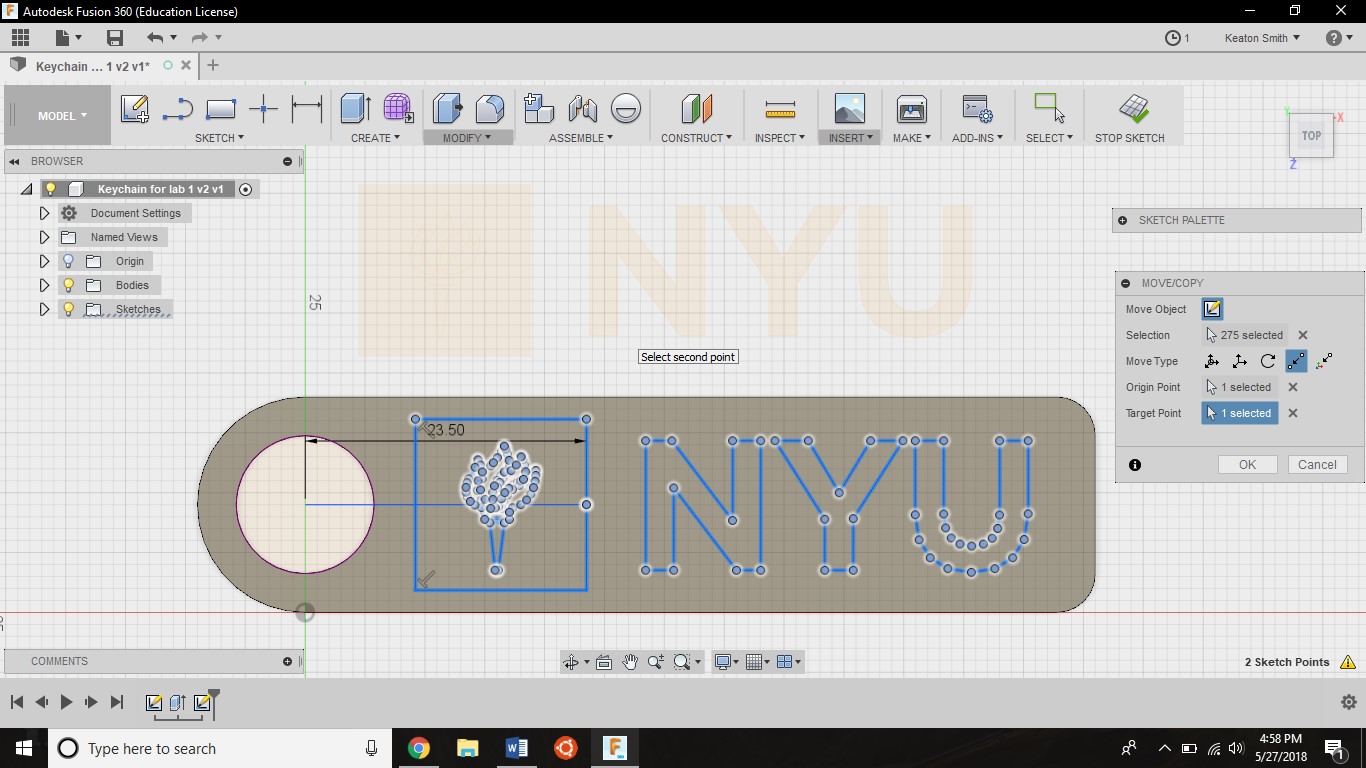Click the Measure ruler icon
This screenshot has height=768, width=1366.
[x=780, y=109]
